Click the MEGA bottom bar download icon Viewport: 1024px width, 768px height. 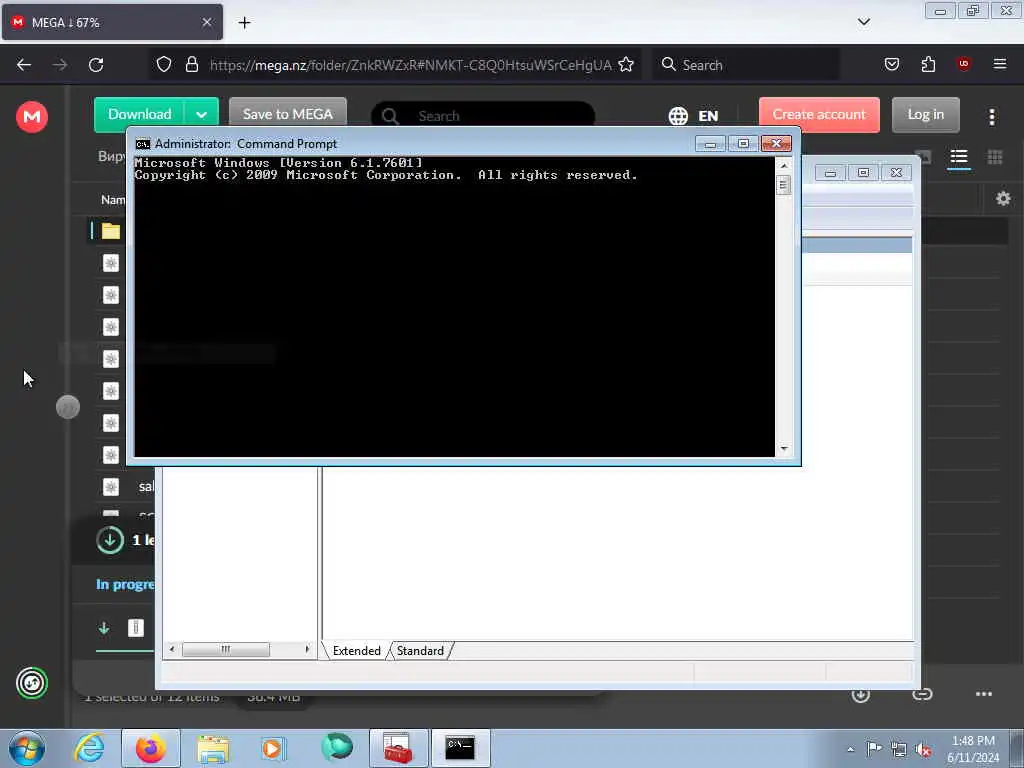861,695
